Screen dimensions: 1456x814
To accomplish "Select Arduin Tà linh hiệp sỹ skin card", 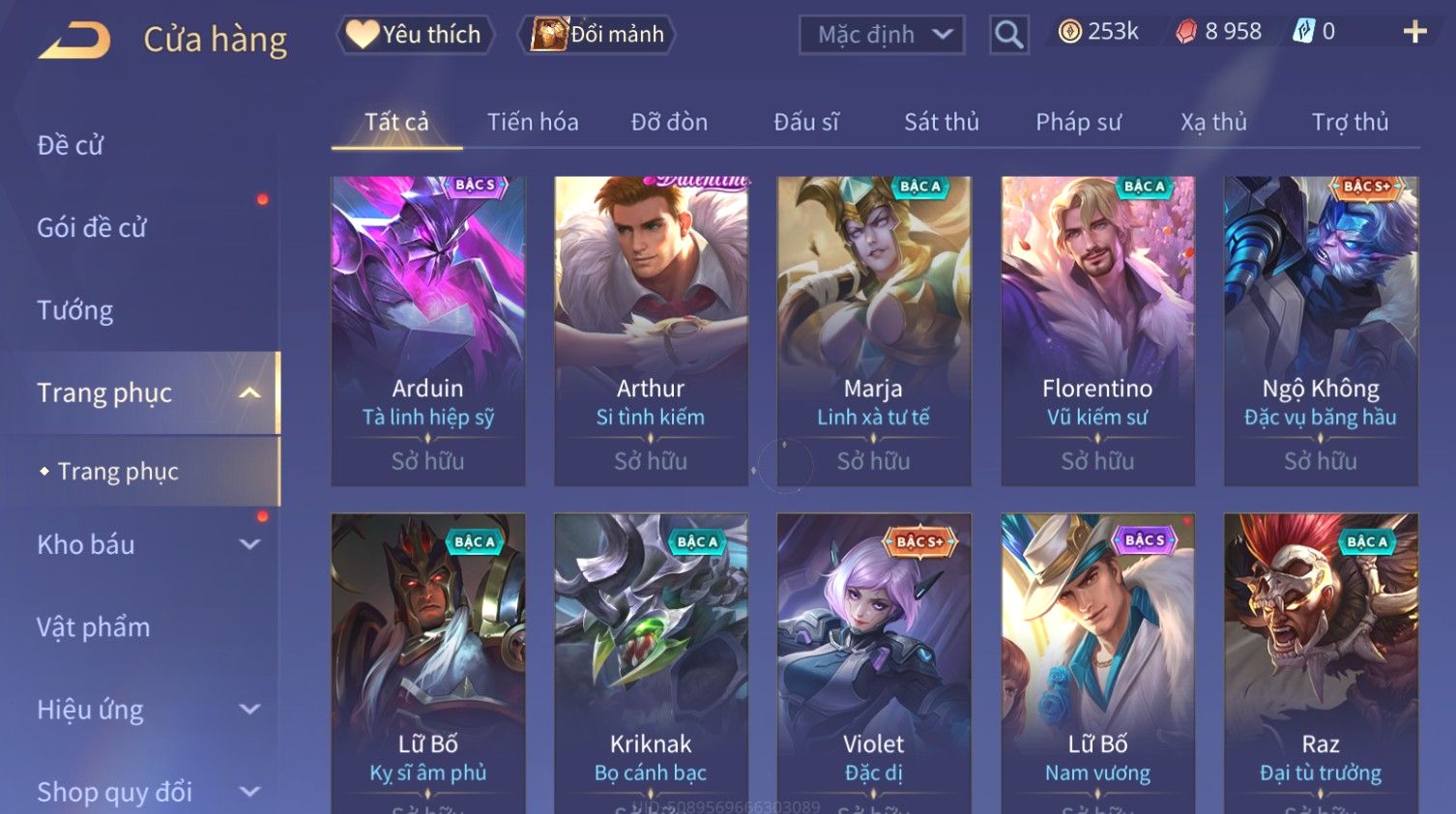I will click(x=428, y=331).
